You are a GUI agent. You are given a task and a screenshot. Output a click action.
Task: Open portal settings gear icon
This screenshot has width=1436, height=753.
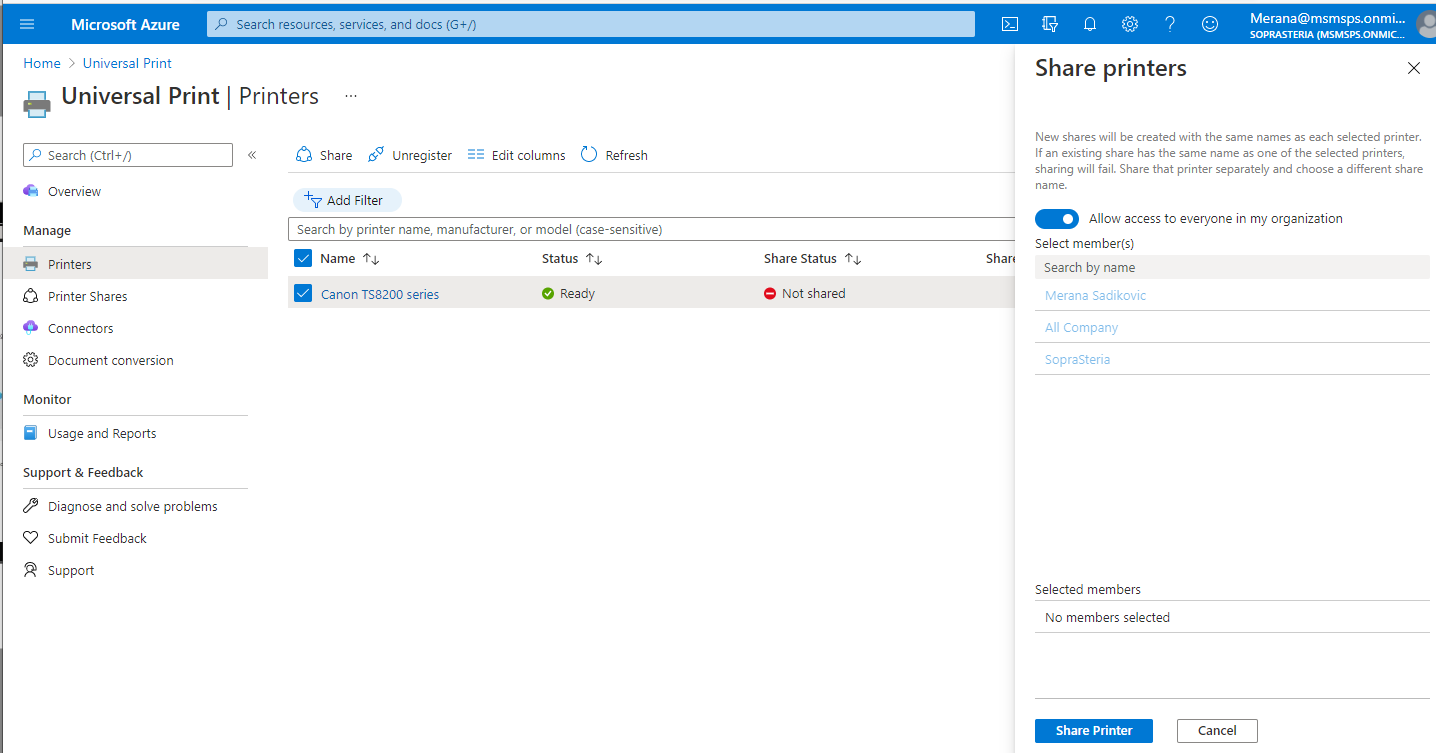pyautogui.click(x=1130, y=24)
